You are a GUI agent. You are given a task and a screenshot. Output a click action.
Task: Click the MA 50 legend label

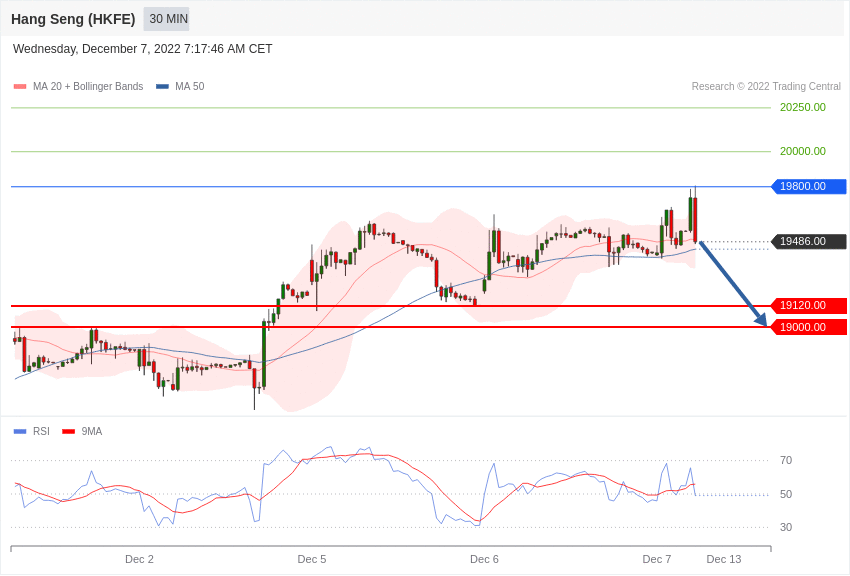190,86
